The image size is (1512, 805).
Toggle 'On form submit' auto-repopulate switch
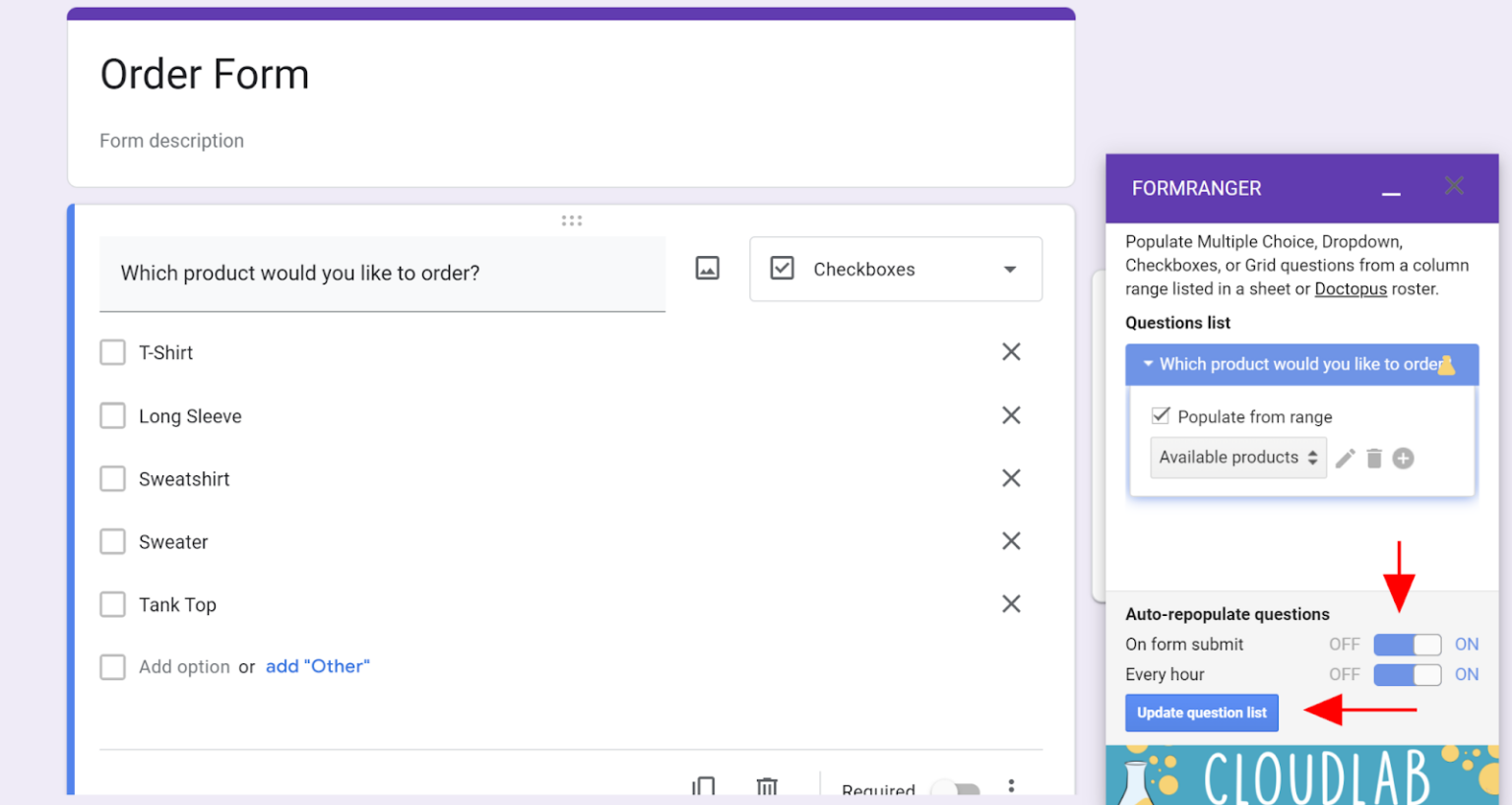point(1407,644)
